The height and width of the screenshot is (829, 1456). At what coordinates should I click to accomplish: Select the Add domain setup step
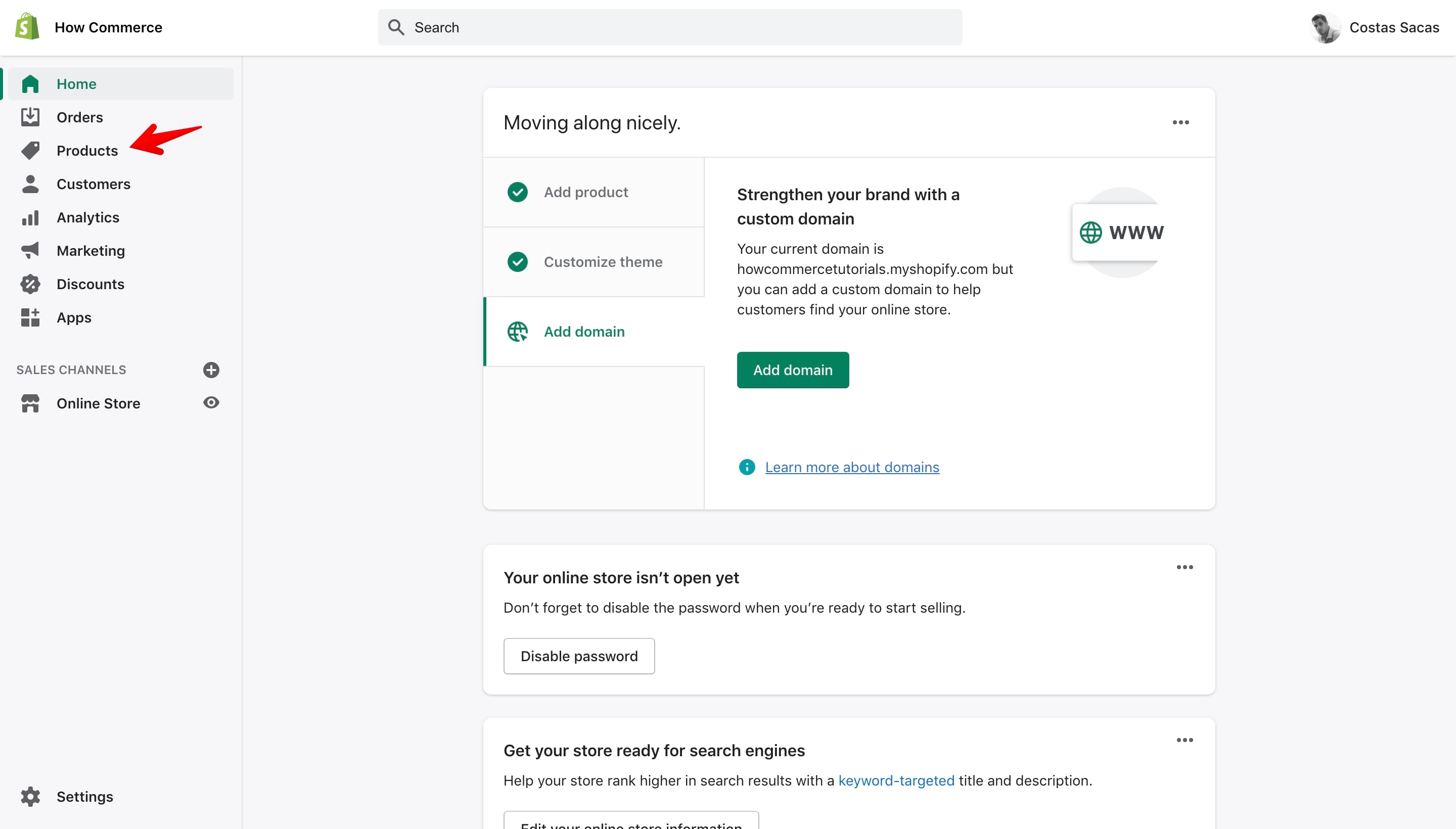tap(594, 332)
